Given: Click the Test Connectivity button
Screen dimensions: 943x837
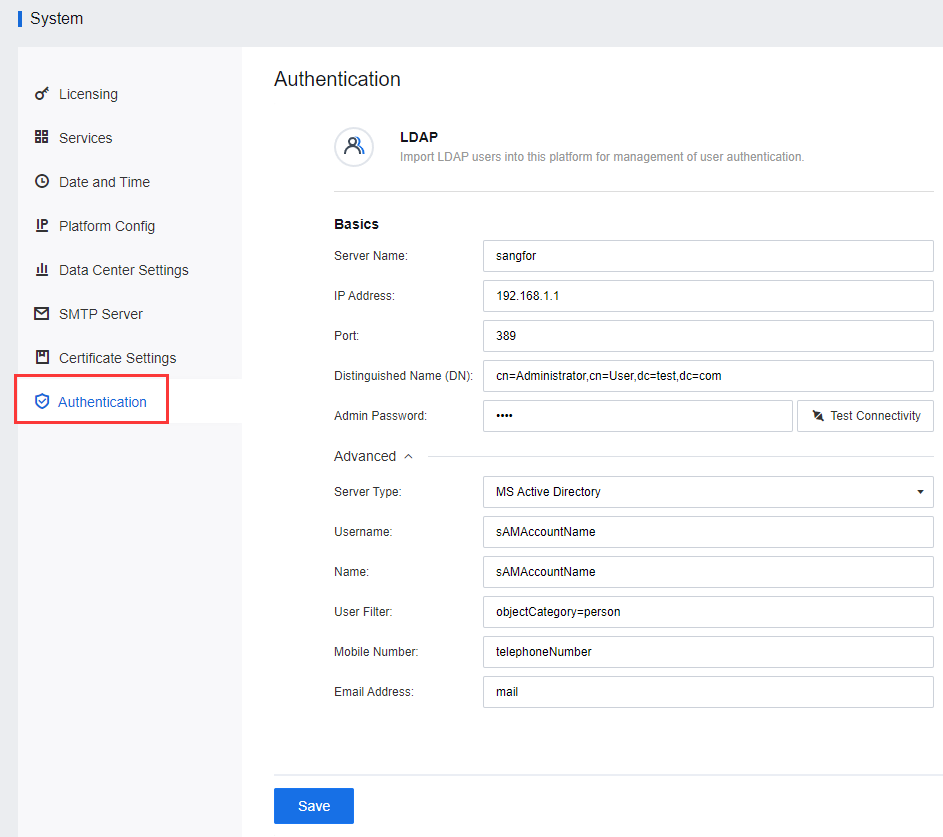Looking at the screenshot, I should click(865, 415).
